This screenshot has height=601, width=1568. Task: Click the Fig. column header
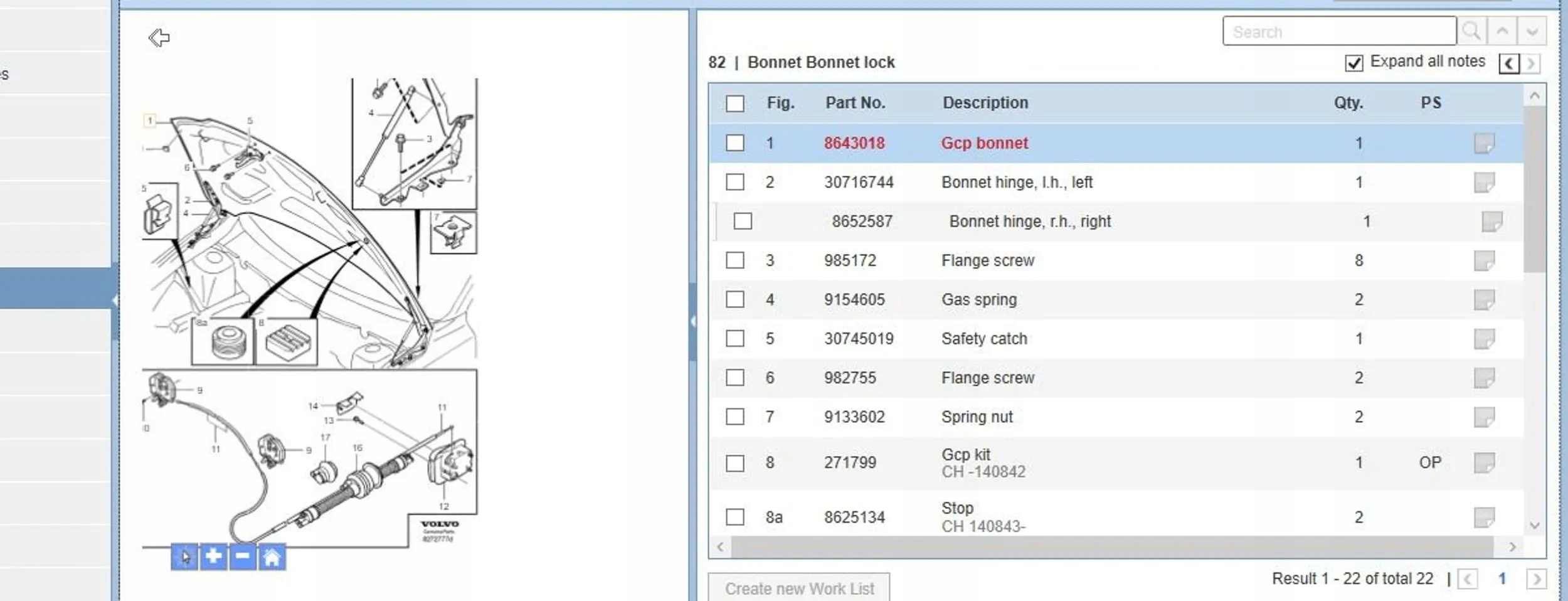tap(780, 103)
